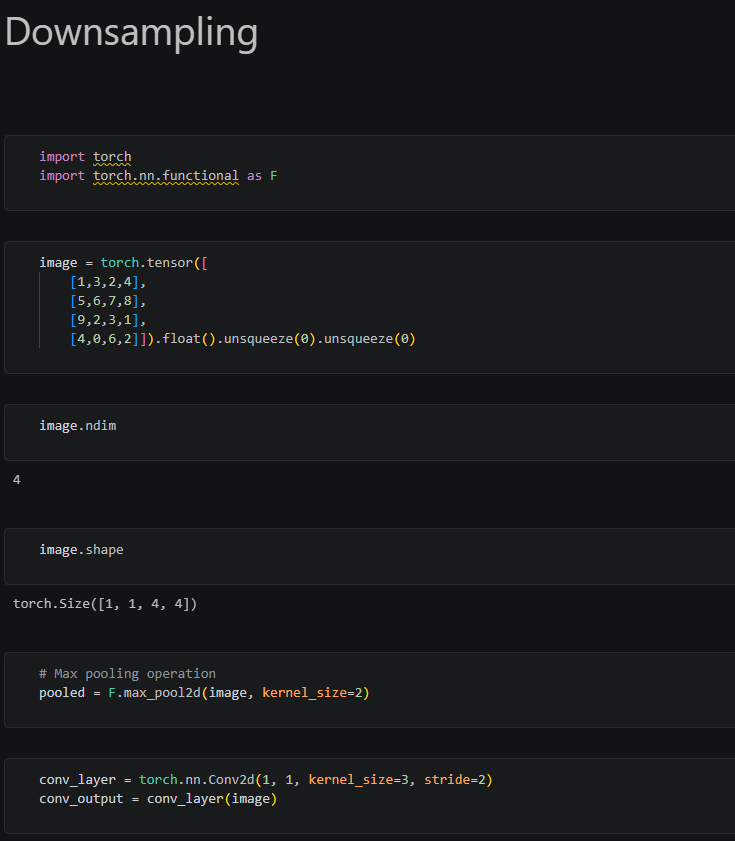Click the 'import torch.nn.functional as F' line
Screen dimensions: 735x841
[x=158, y=176]
